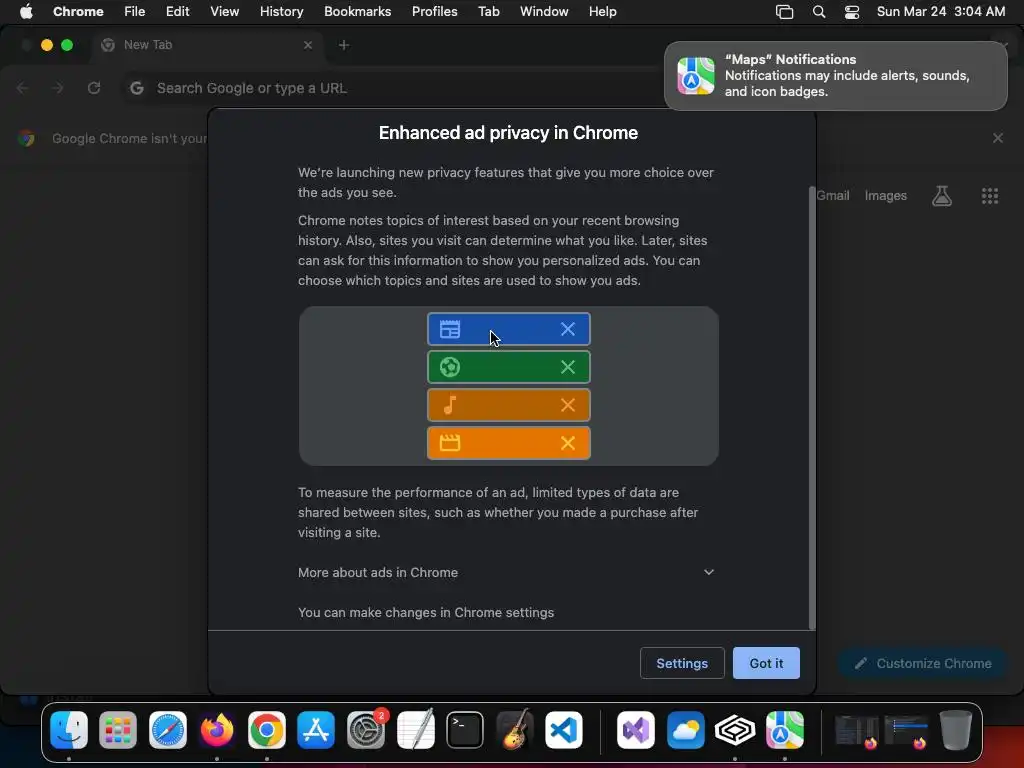The width and height of the screenshot is (1024, 768).
Task: Close the New Tab tab
Action: pos(308,45)
